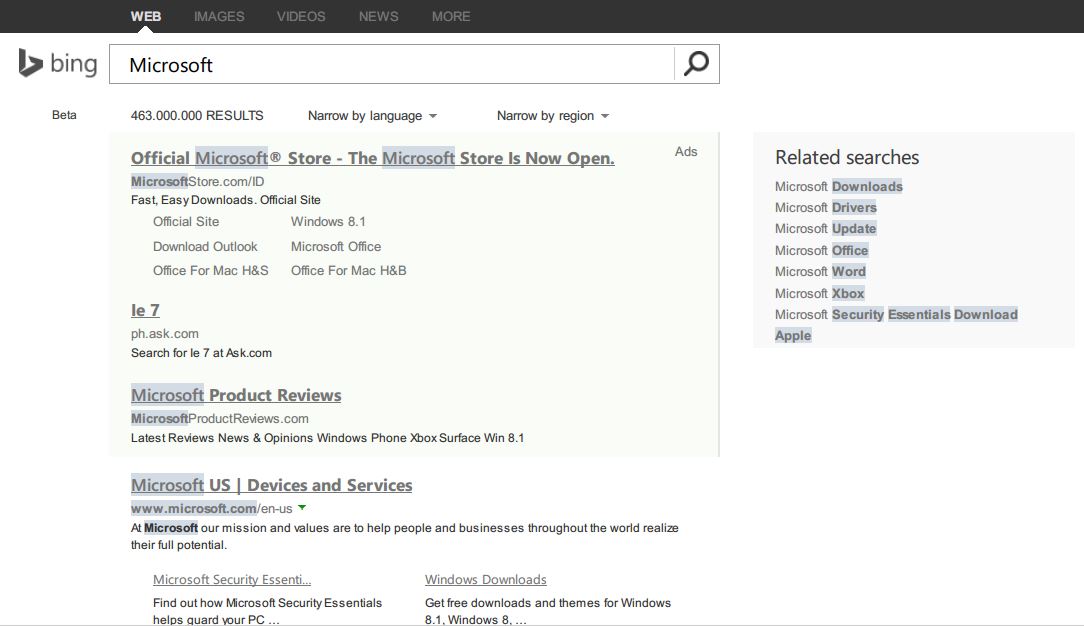1084x626 pixels.
Task: Open the MORE menu
Action: pyautogui.click(x=451, y=16)
